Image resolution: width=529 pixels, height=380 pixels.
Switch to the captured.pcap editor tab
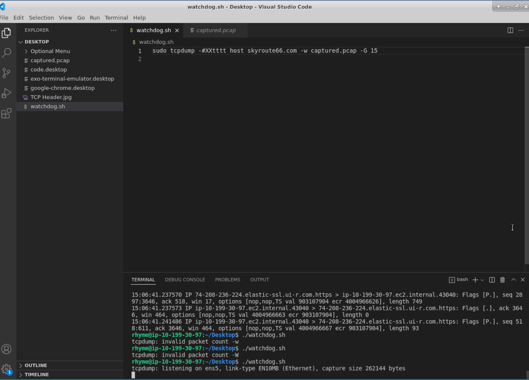pos(216,30)
